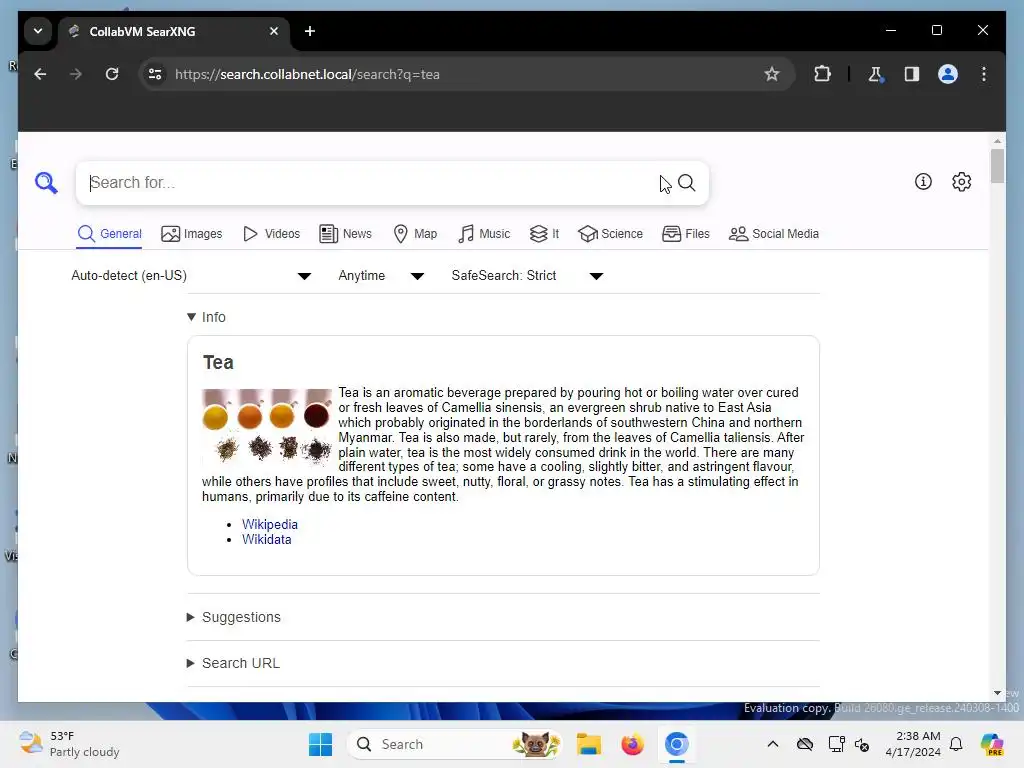Screen dimensions: 1024x768
Task: Open File Explorer from the taskbar
Action: (588, 744)
